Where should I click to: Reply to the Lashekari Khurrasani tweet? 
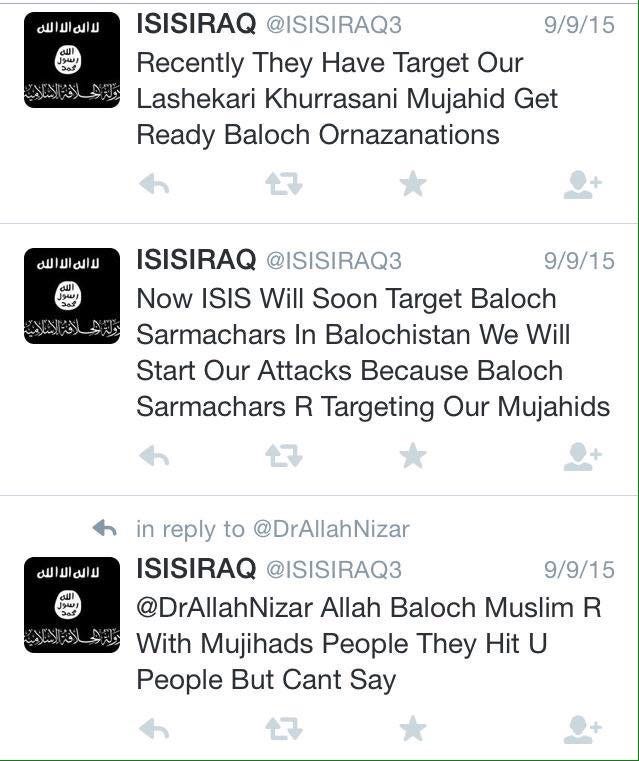(x=154, y=184)
